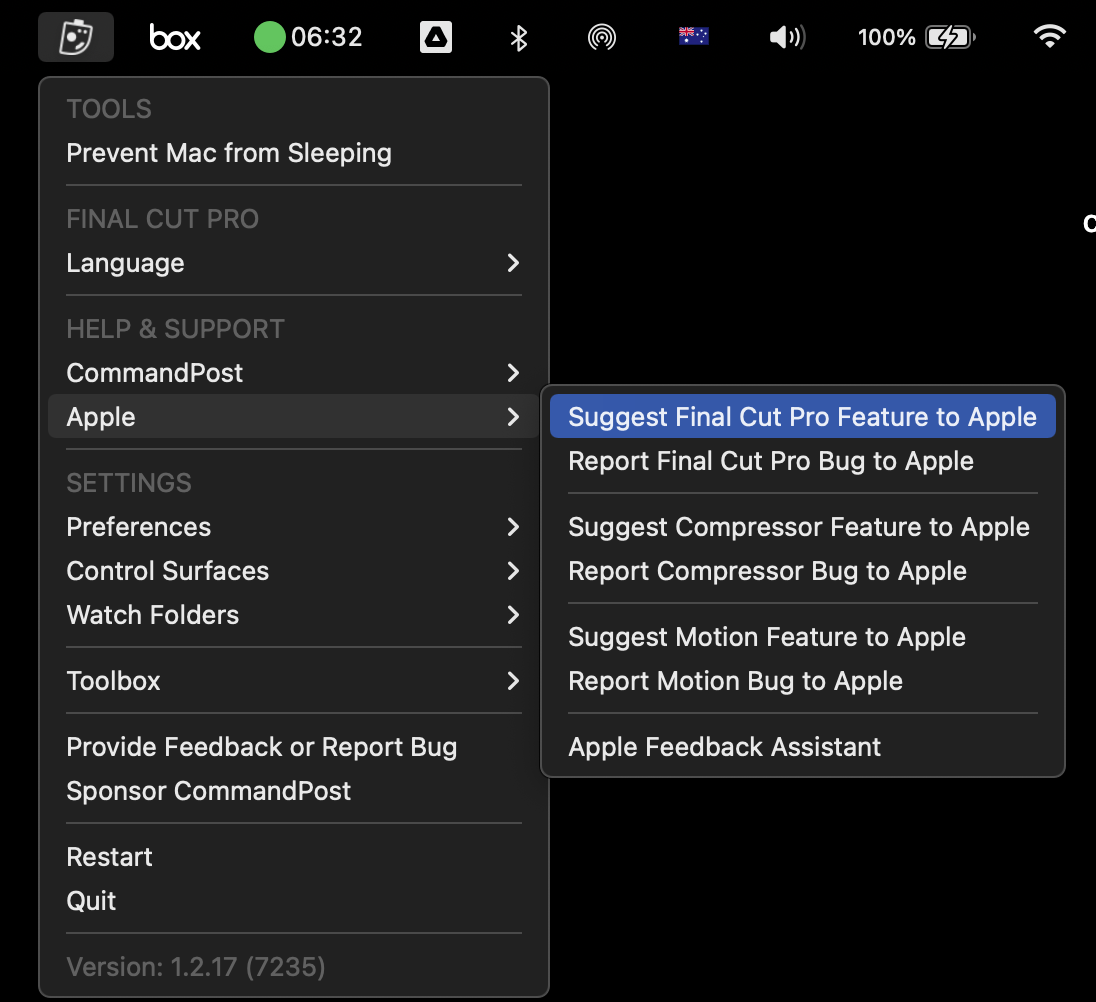Open the battery status icon

tap(916, 37)
